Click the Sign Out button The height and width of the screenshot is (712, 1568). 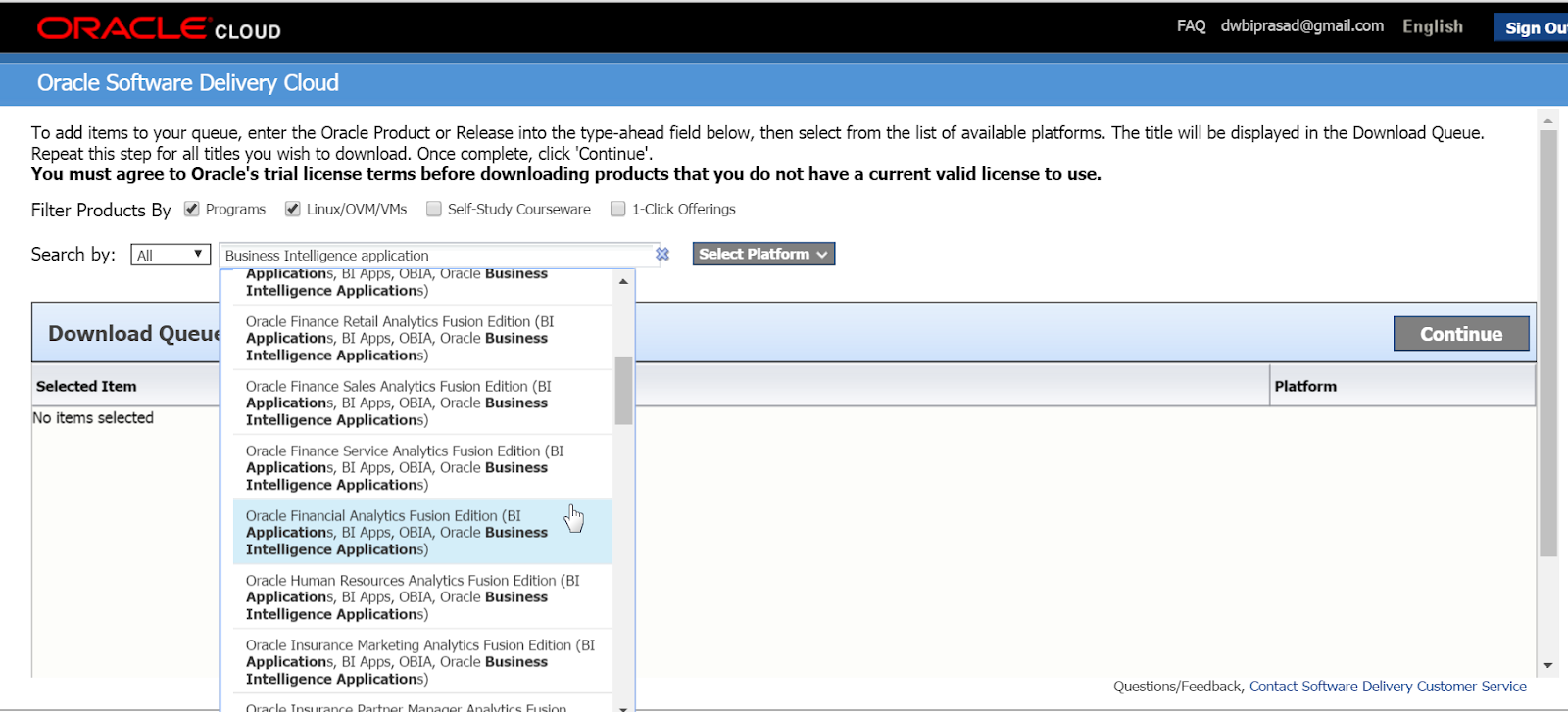coord(1532,27)
